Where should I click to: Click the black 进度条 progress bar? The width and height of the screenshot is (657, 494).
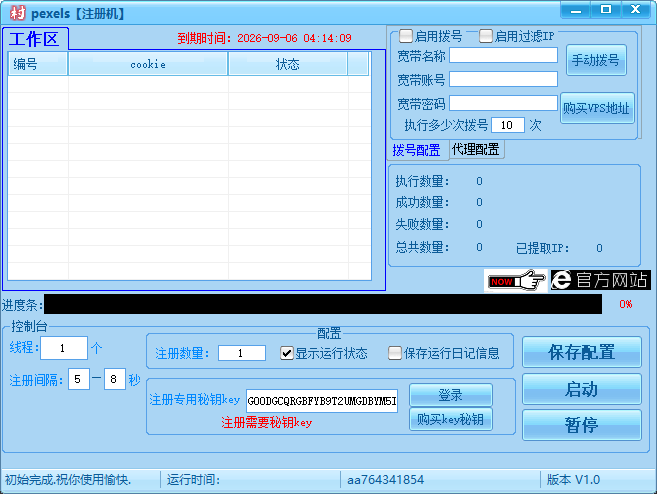point(322,304)
